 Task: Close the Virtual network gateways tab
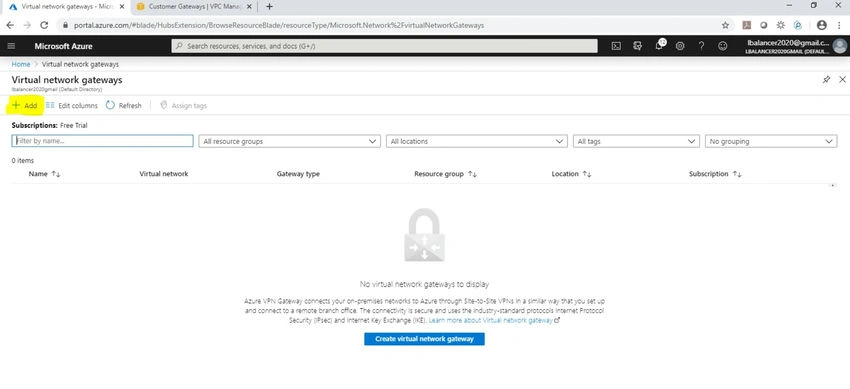coord(122,7)
